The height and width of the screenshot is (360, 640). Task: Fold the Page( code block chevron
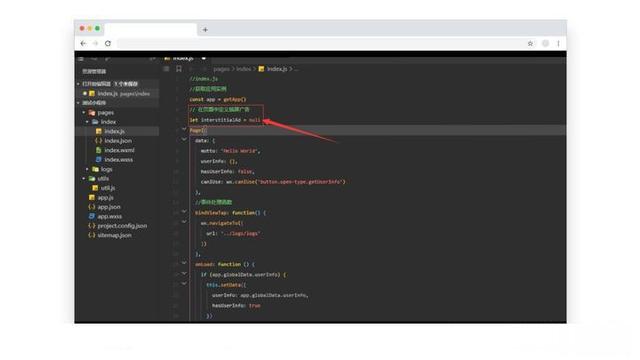click(x=184, y=129)
